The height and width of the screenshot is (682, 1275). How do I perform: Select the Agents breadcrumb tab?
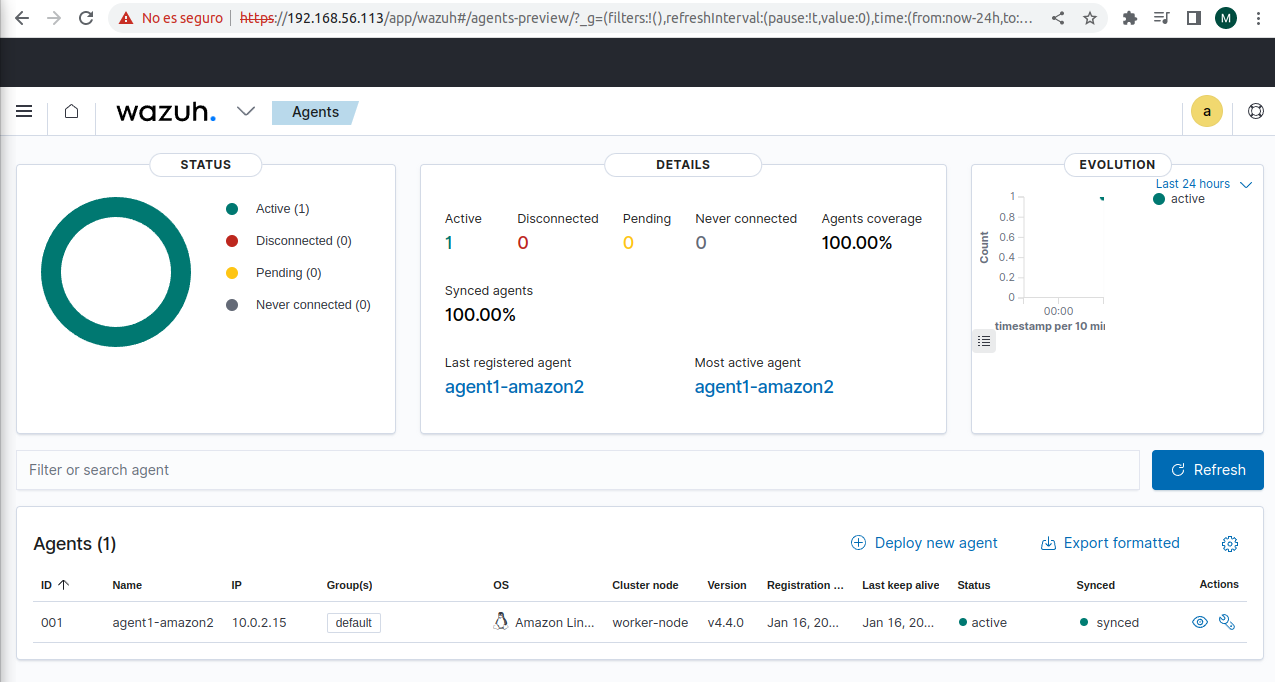(x=315, y=112)
